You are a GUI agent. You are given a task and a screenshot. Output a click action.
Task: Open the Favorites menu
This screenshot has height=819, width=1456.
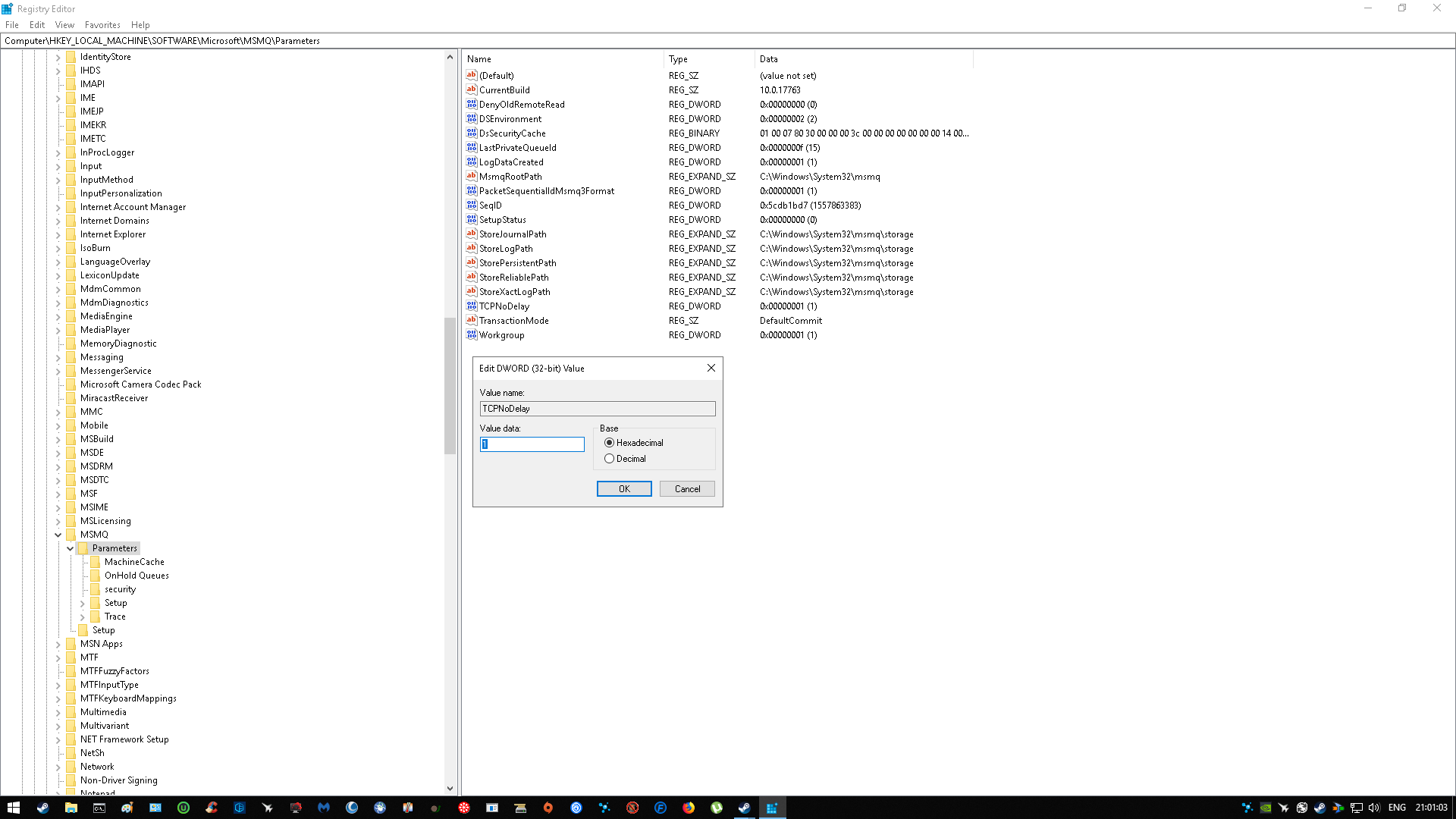coord(102,25)
